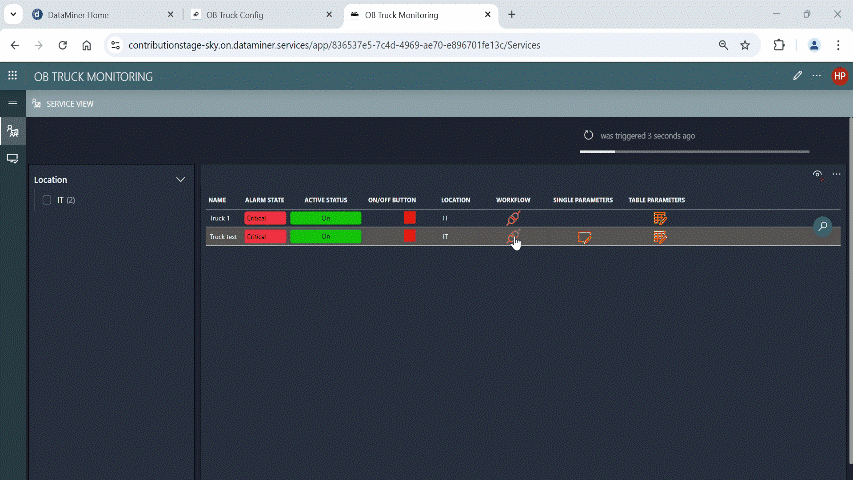Click Truck 1 Critical alarm state
This screenshot has height=480, width=853.
pos(265,218)
